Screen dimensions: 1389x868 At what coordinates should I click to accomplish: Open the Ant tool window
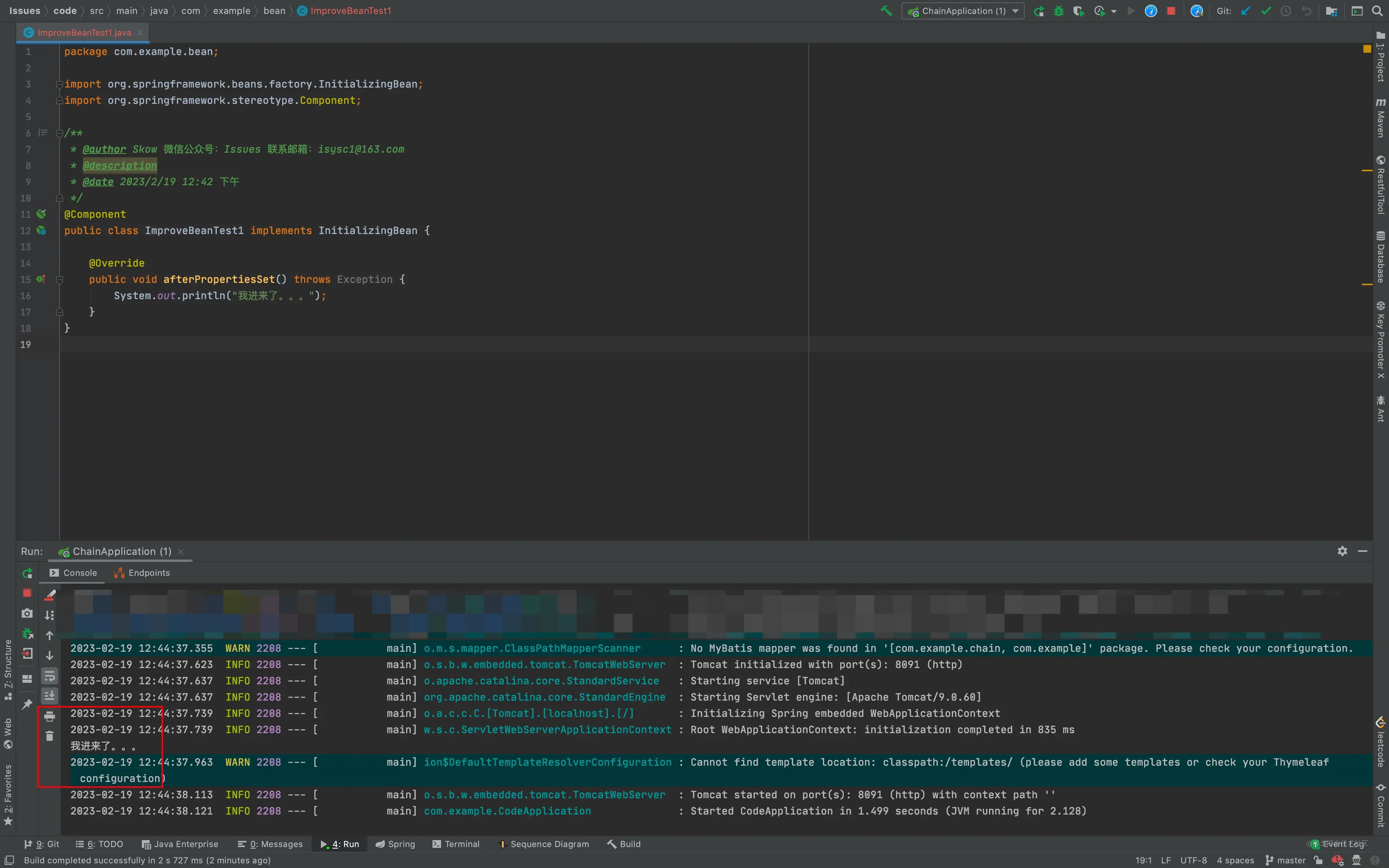(1380, 409)
